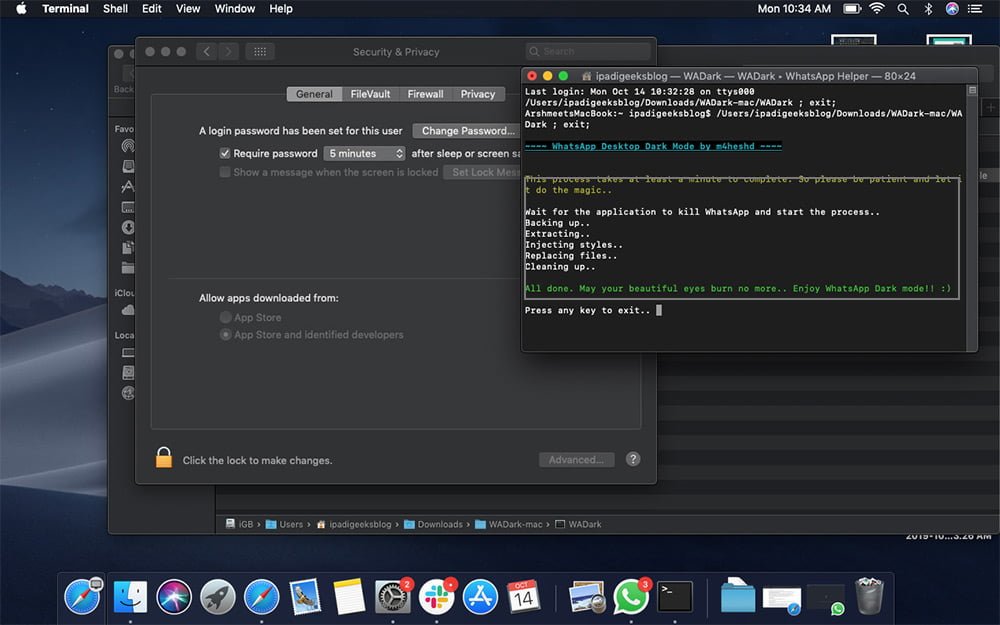Viewport: 1000px width, 625px height.
Task: Go forward in Security & Privacy window
Action: coord(228,52)
